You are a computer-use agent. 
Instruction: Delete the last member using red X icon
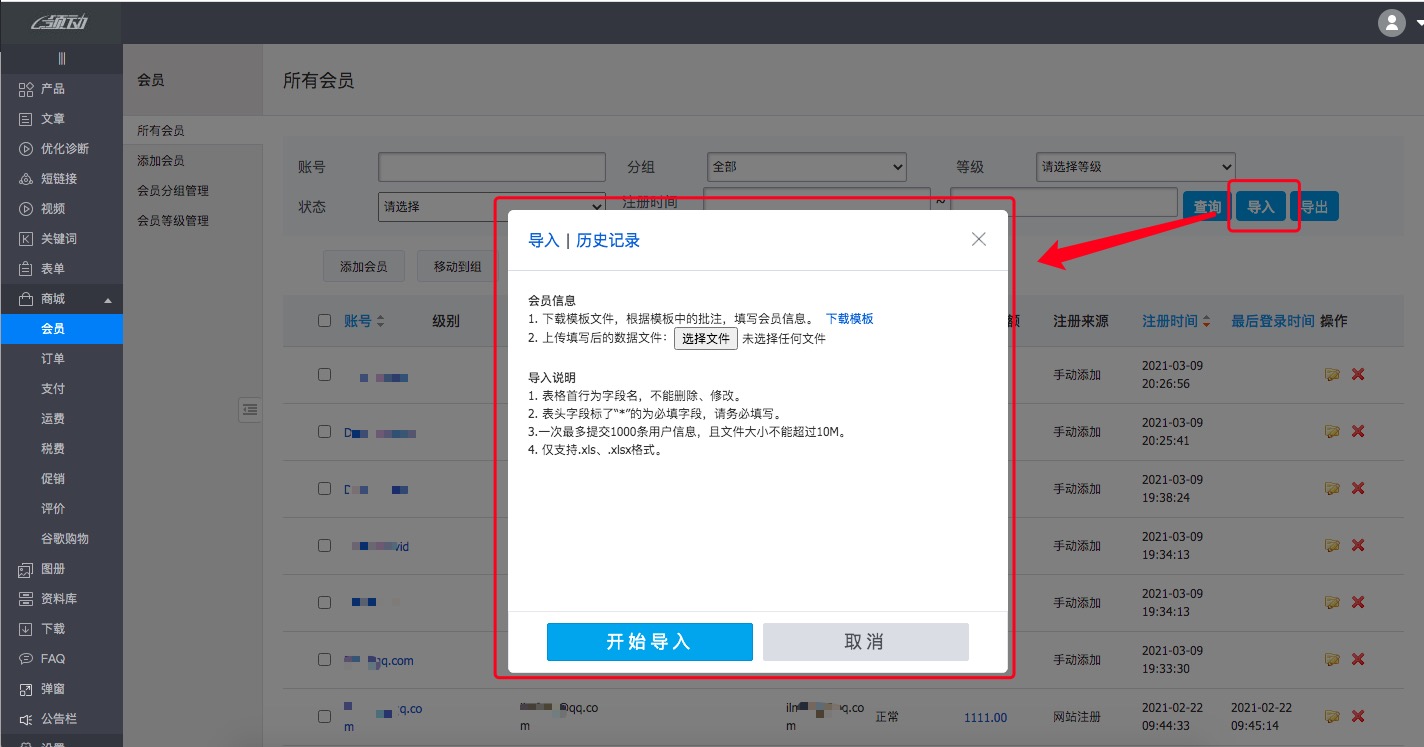[x=1357, y=717]
